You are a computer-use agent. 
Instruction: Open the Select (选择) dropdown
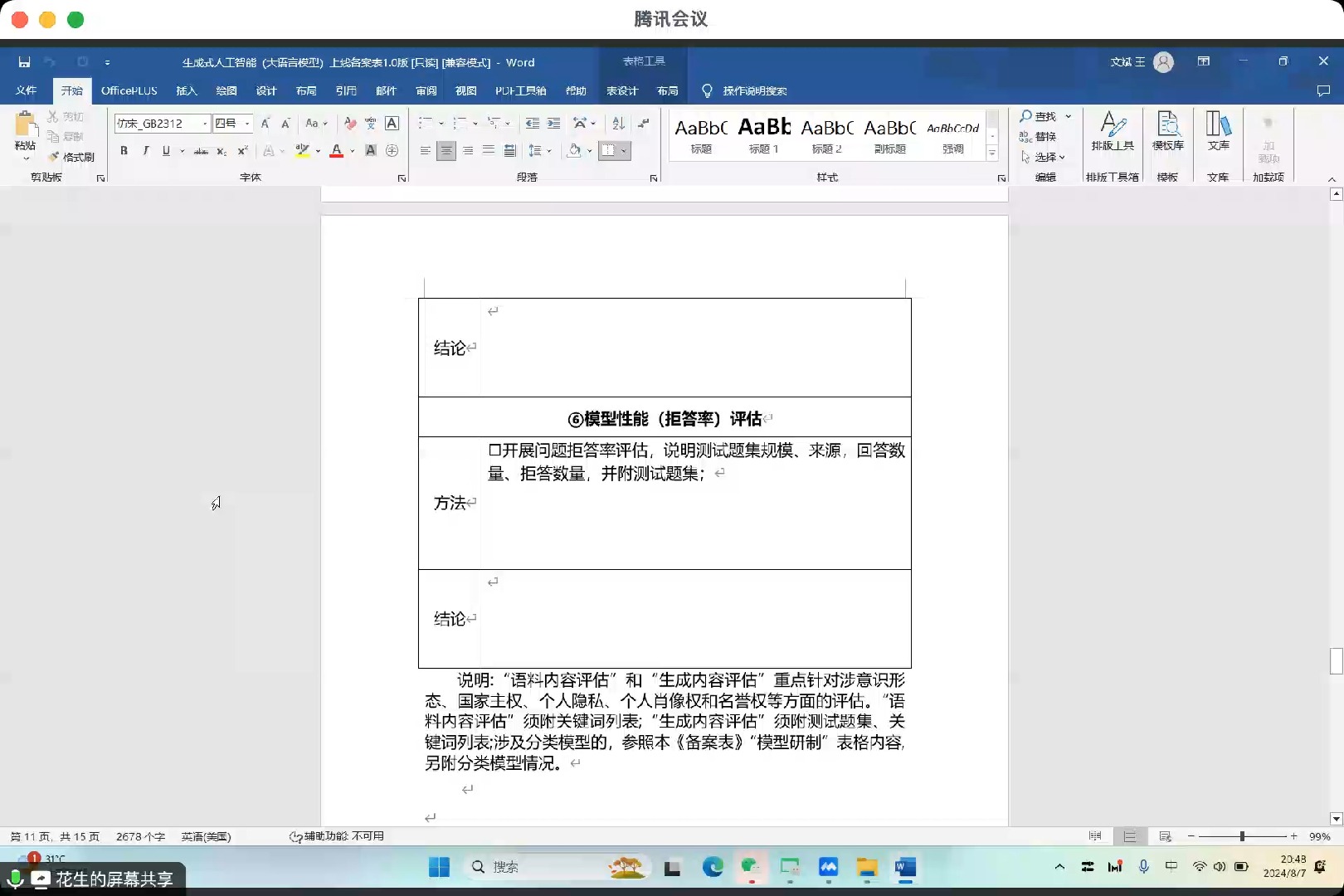point(1043,157)
